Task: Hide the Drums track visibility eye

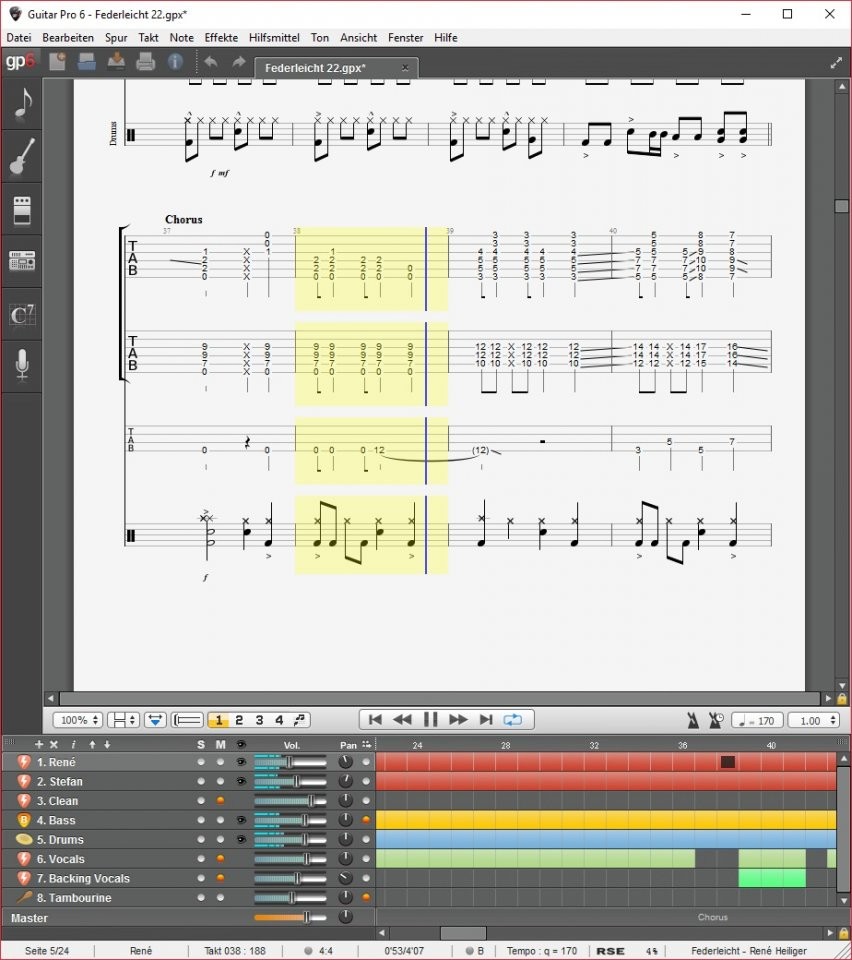Action: (x=241, y=839)
